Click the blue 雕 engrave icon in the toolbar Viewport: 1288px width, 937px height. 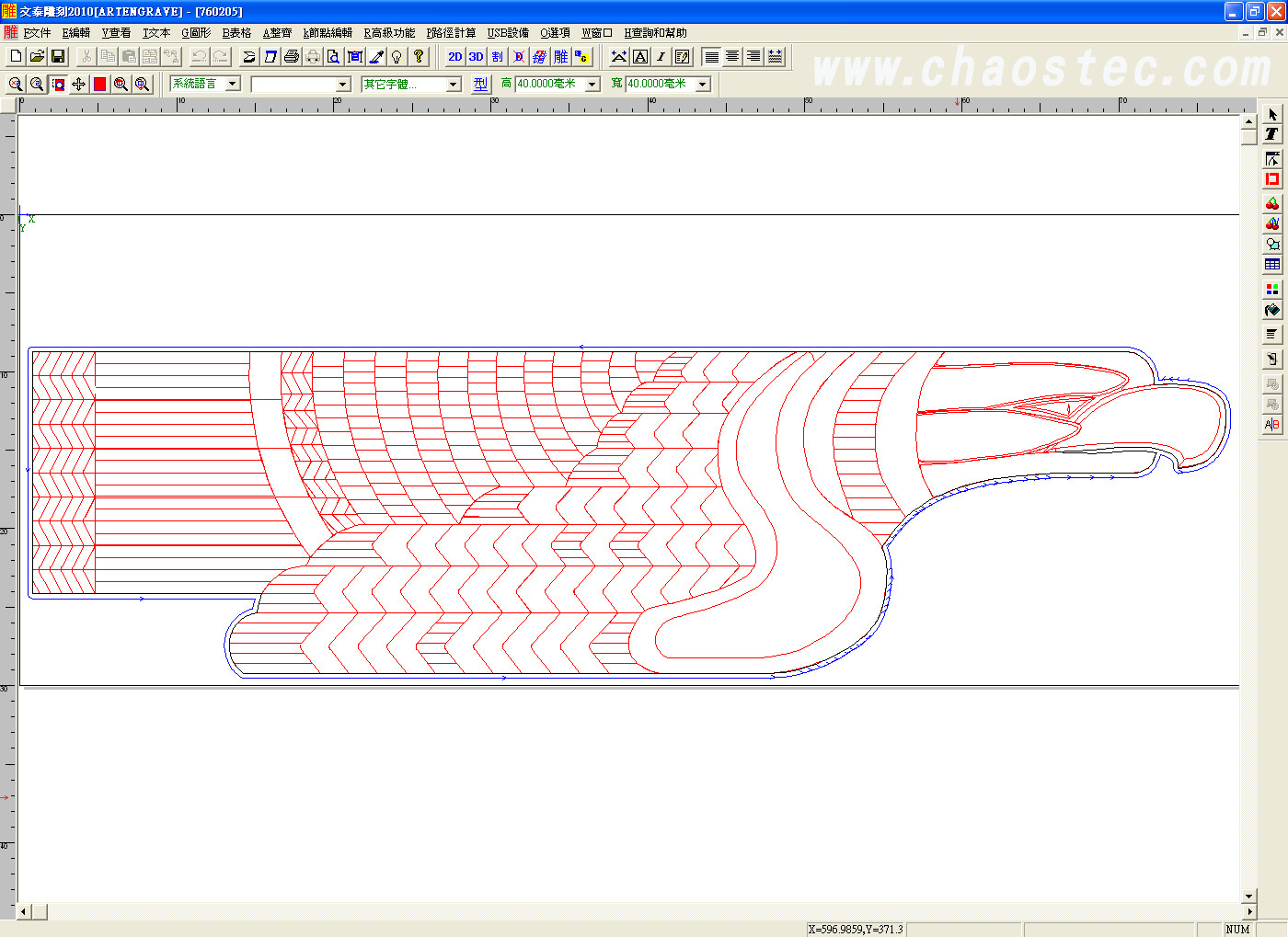560,56
